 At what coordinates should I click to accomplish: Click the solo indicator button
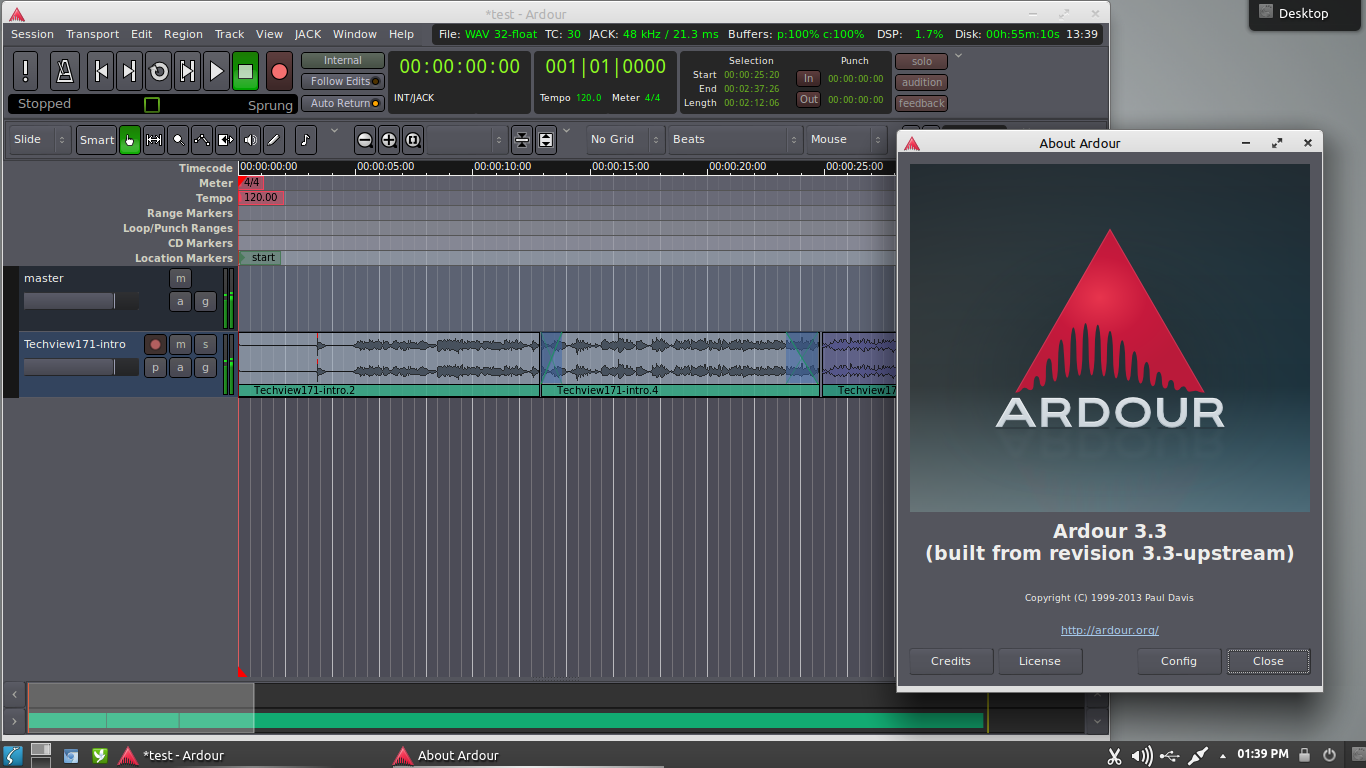[921, 61]
